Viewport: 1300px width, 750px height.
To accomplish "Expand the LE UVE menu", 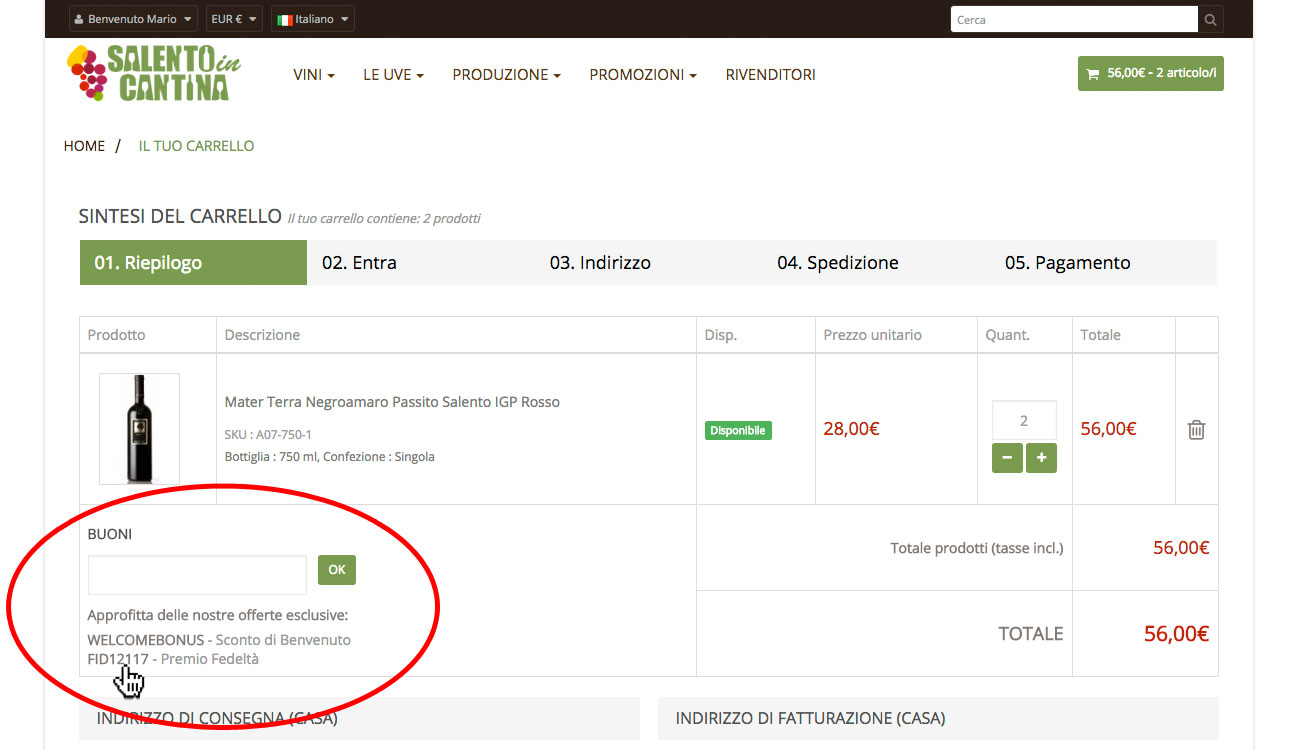I will tap(393, 75).
